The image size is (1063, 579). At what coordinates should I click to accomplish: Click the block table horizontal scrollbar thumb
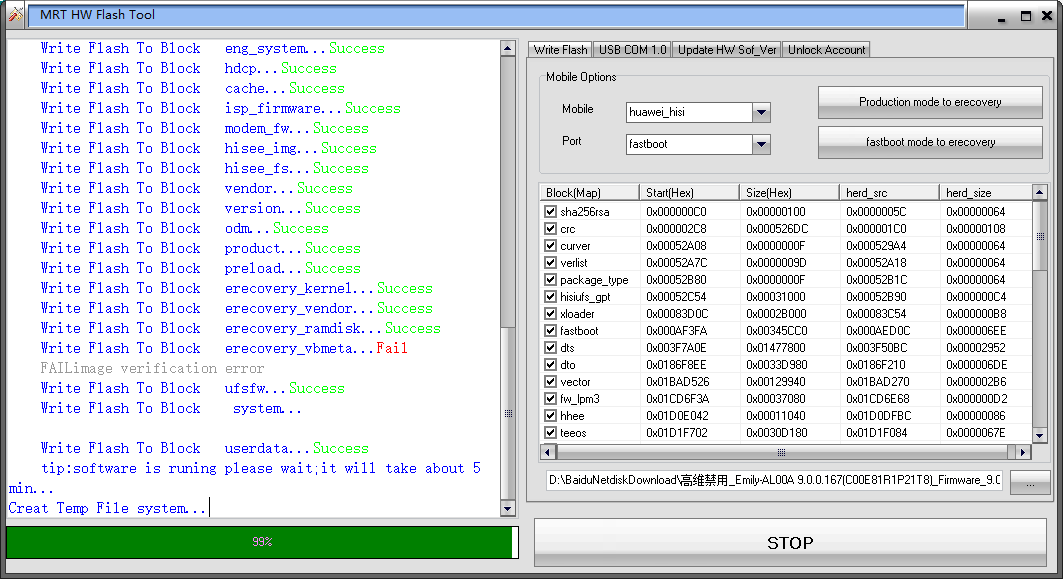(781, 452)
